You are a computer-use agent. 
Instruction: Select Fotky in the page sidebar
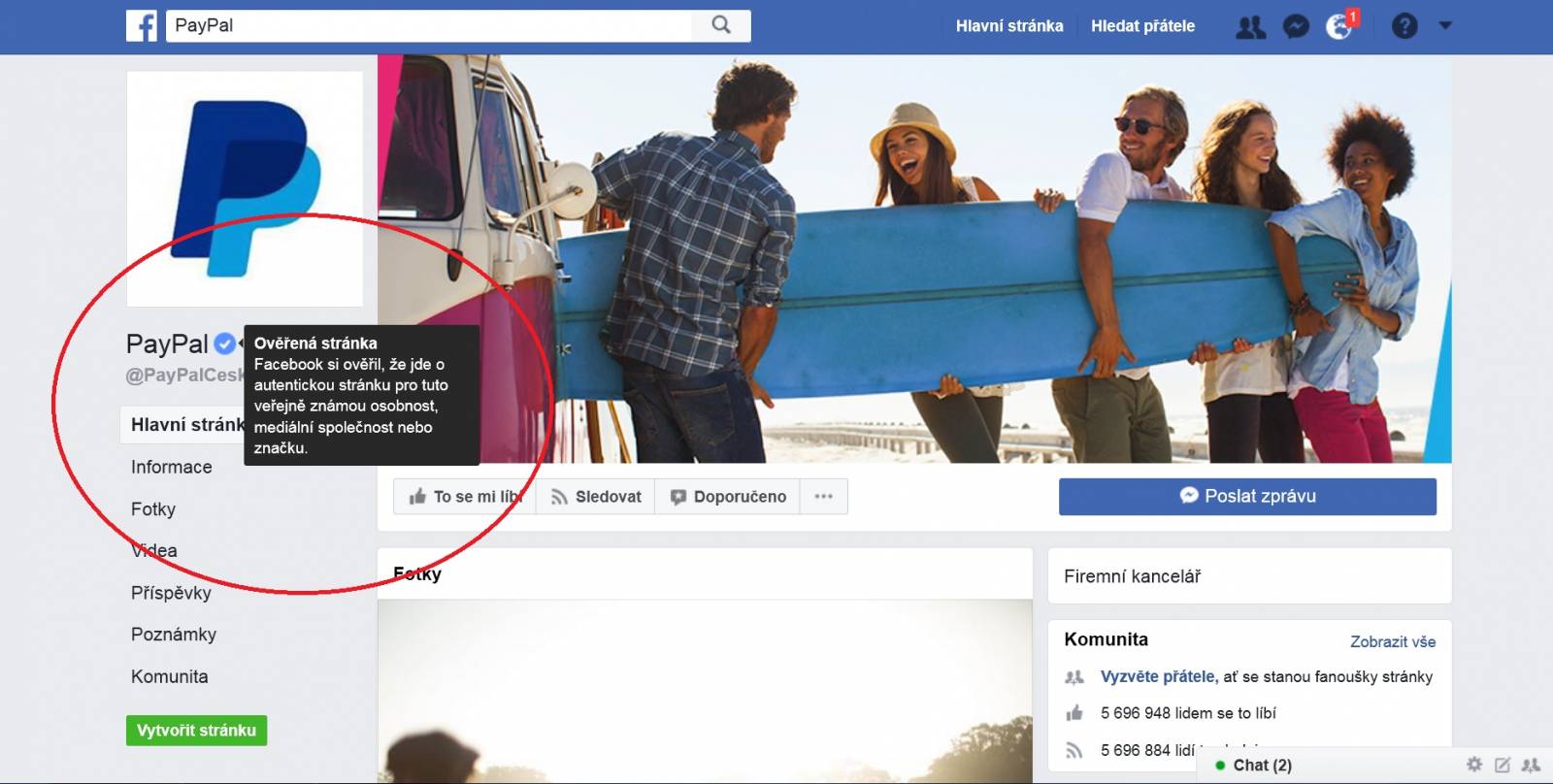click(153, 508)
